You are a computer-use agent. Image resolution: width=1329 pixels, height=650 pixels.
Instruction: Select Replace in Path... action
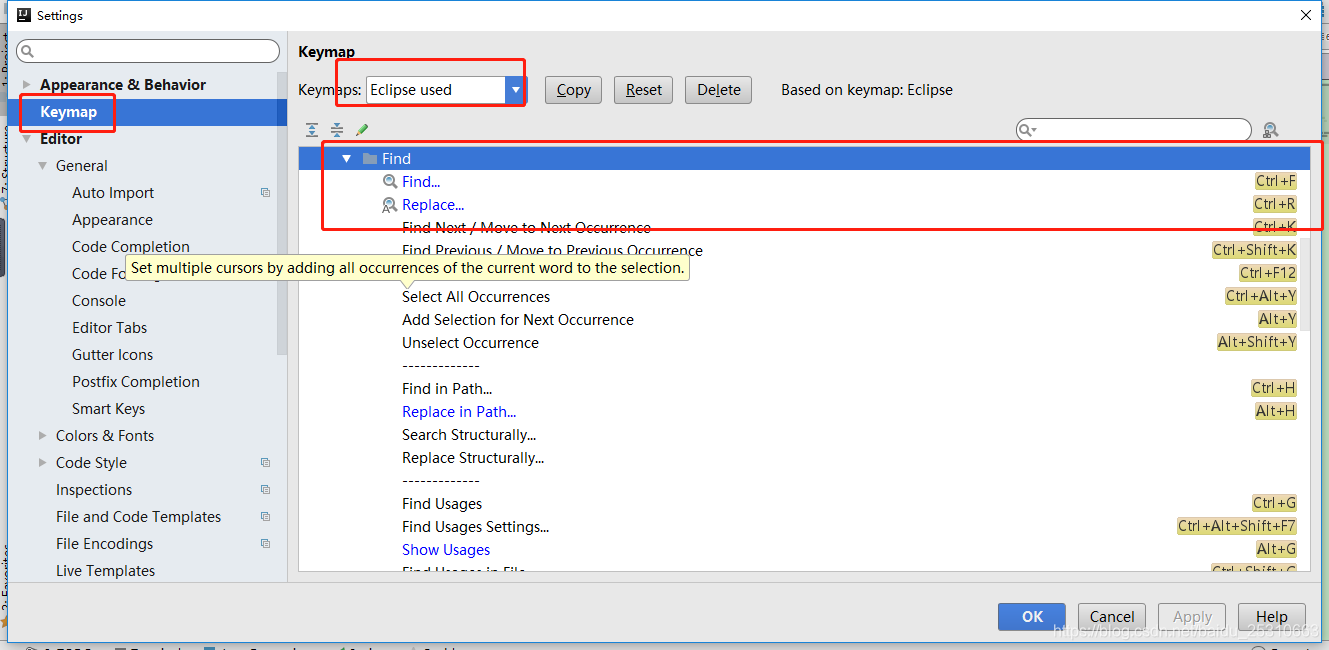pos(459,412)
